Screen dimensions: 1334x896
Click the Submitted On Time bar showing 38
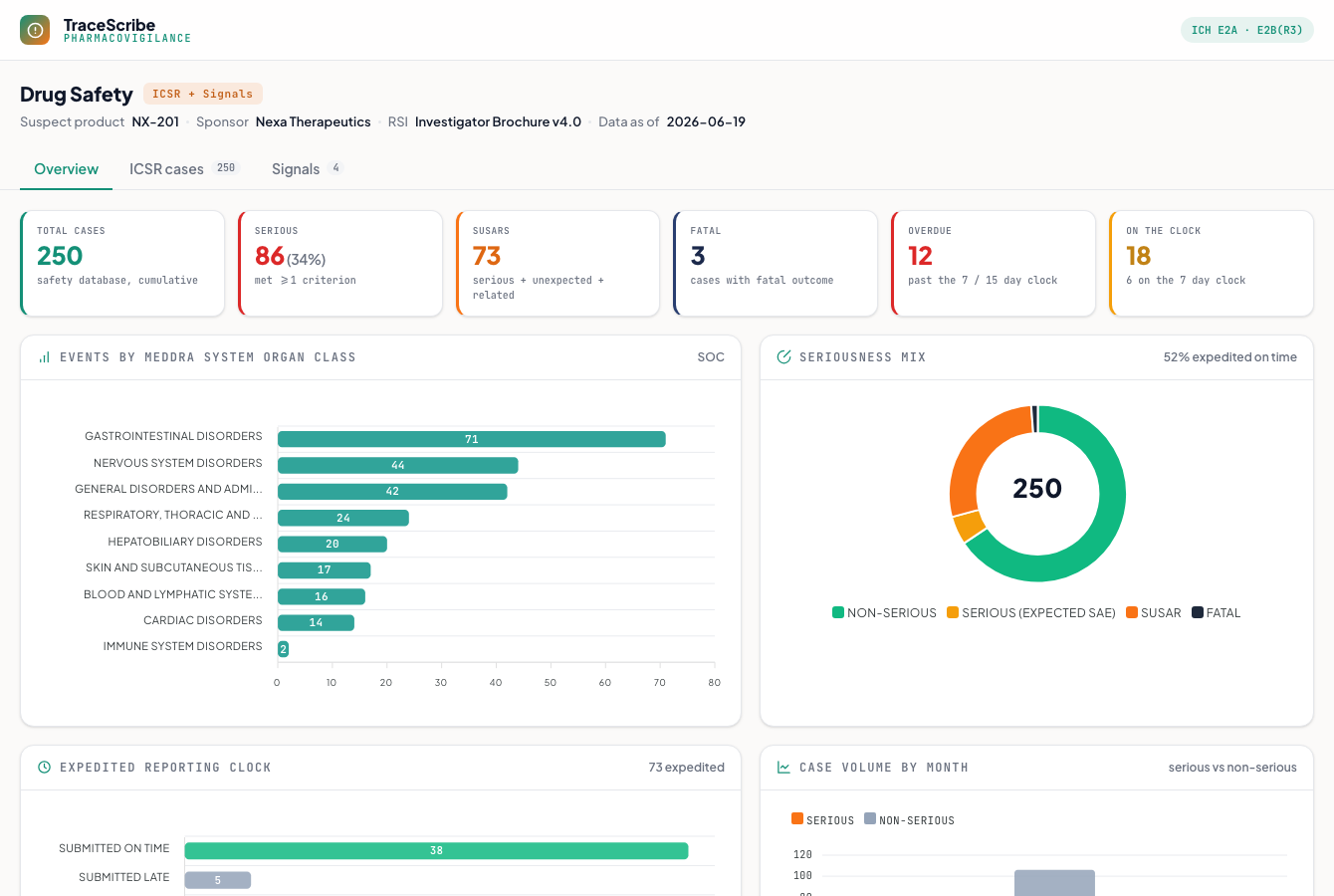pos(436,850)
